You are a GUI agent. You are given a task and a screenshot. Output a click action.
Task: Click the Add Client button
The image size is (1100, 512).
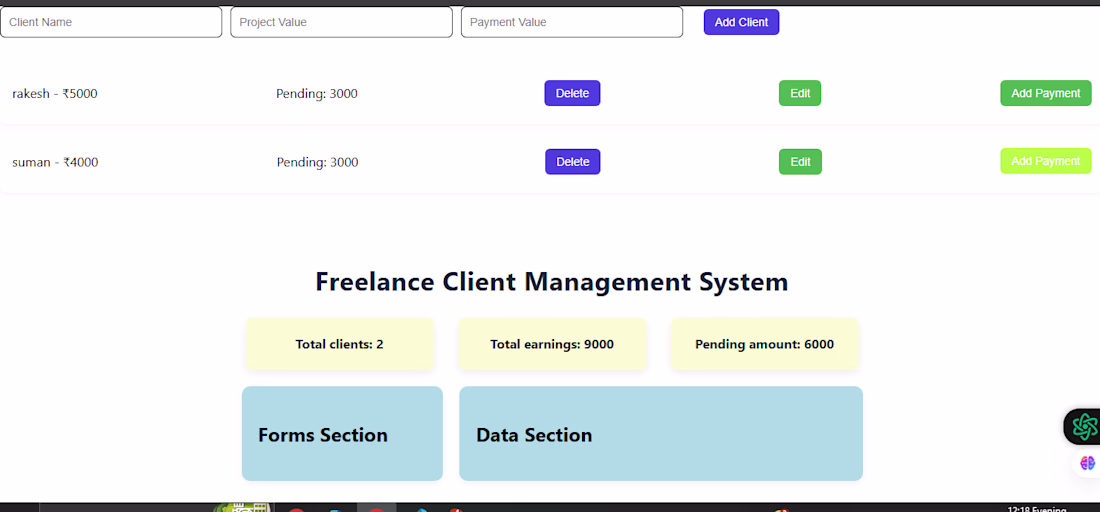pyautogui.click(x=742, y=22)
